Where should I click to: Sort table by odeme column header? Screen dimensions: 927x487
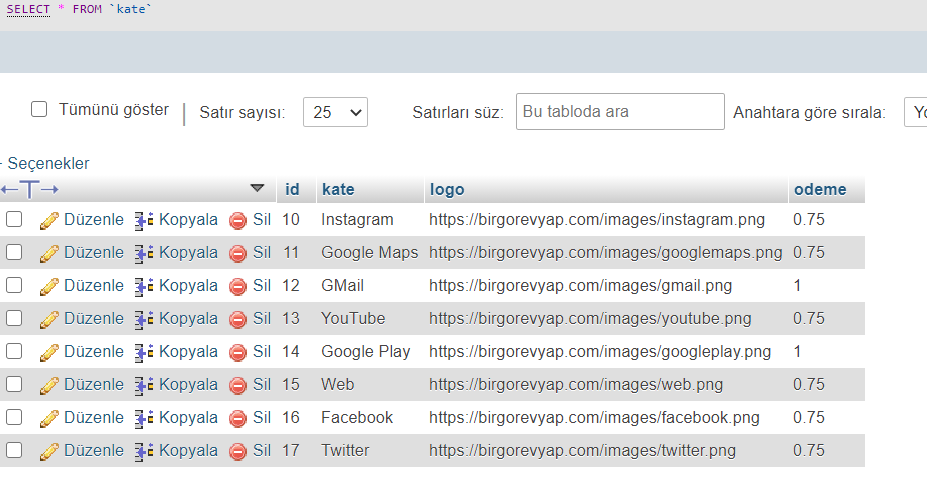(820, 190)
